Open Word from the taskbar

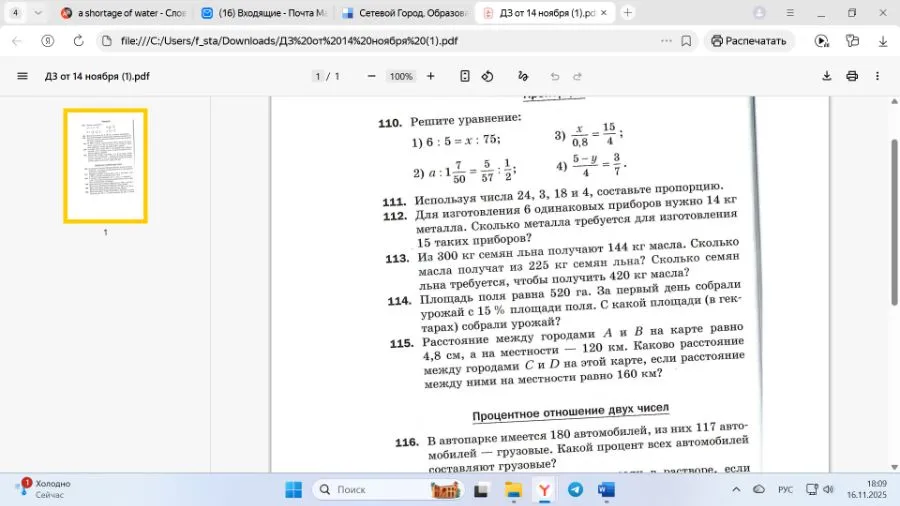[606, 489]
